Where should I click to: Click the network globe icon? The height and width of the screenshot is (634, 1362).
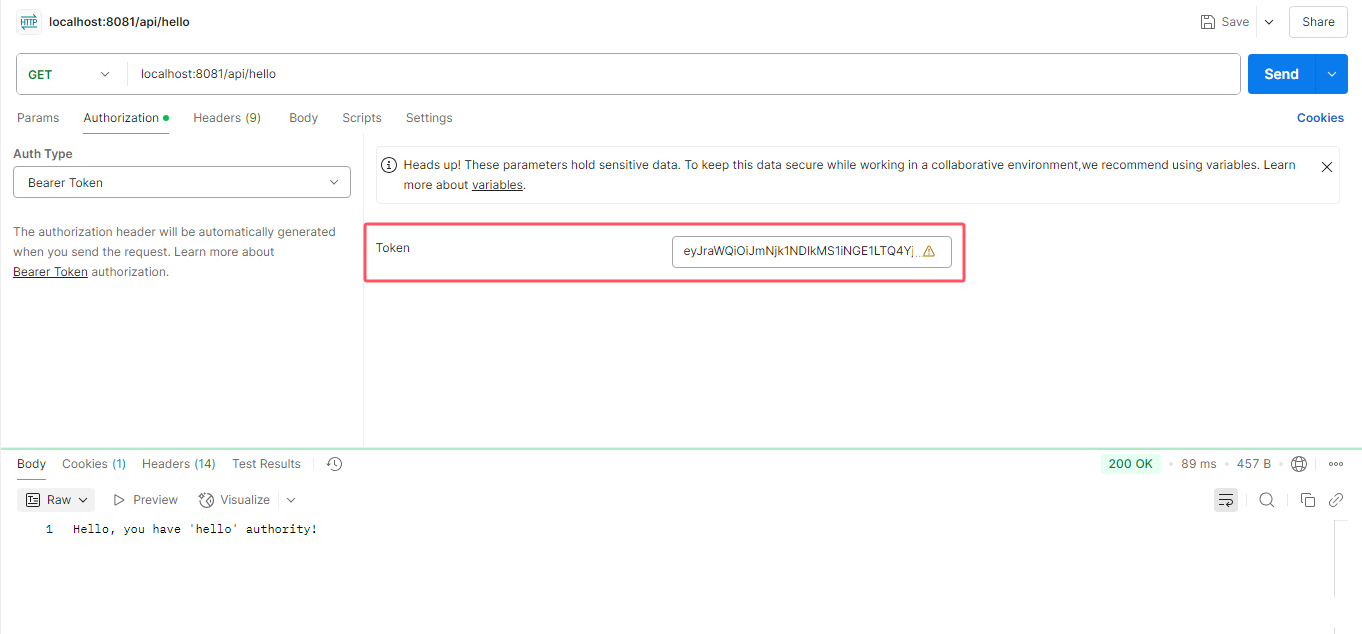[1299, 464]
